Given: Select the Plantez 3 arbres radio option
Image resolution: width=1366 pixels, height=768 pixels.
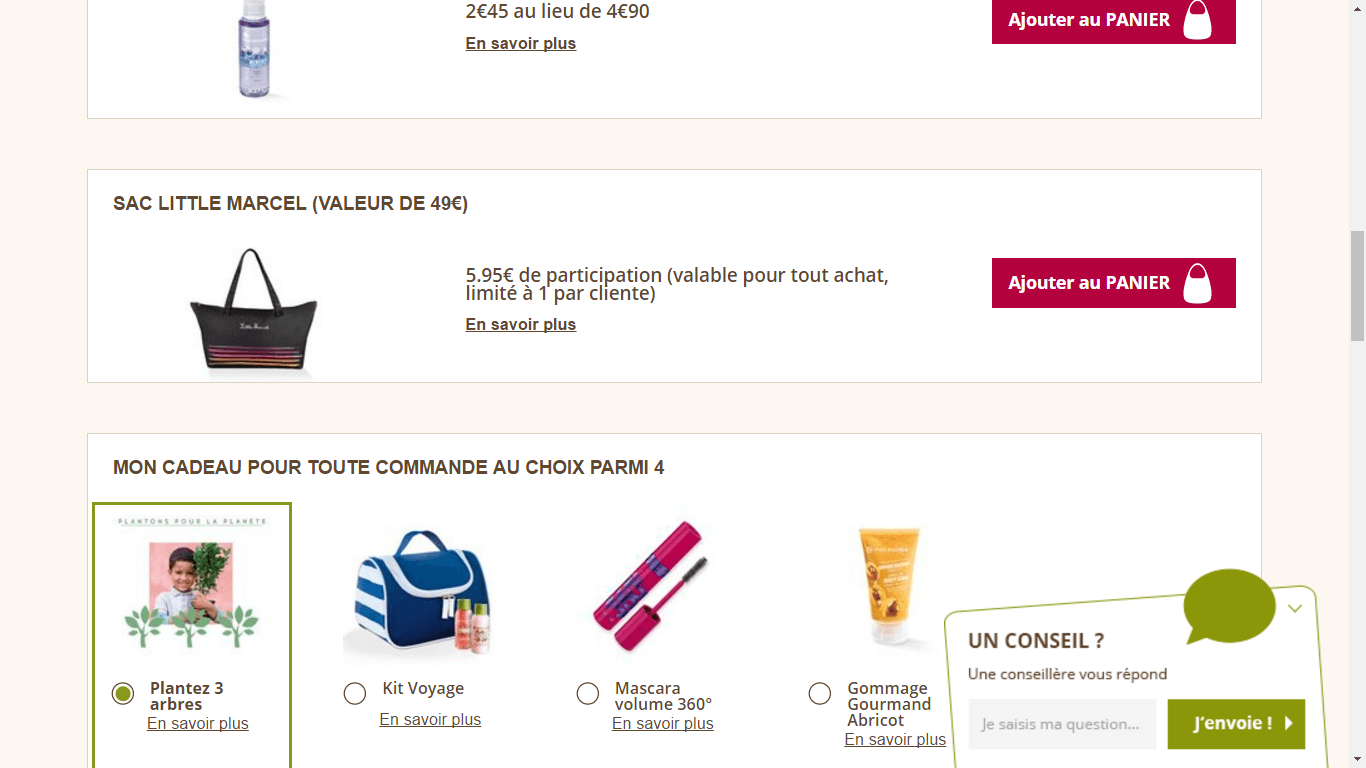Looking at the screenshot, I should (123, 694).
